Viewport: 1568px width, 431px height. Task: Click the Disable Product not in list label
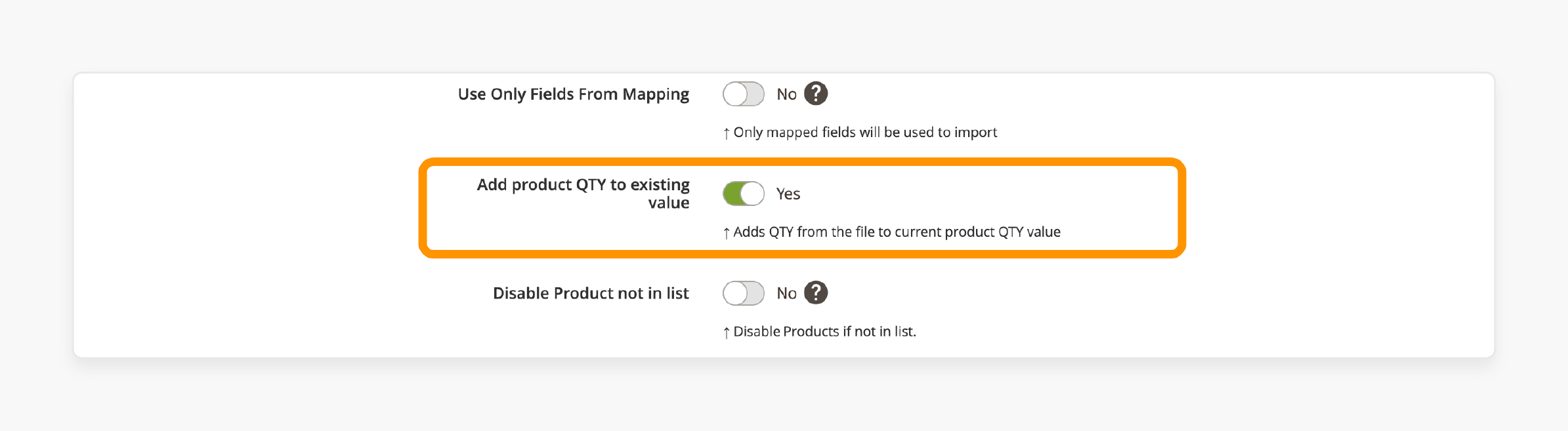(591, 293)
